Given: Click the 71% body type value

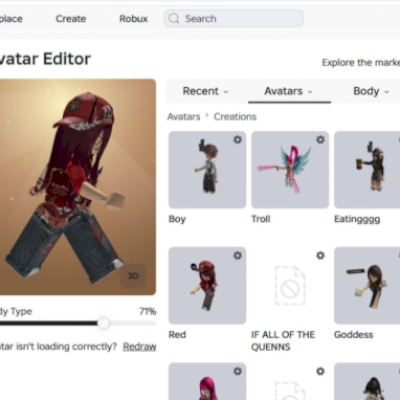Looking at the screenshot, I should (x=148, y=311).
